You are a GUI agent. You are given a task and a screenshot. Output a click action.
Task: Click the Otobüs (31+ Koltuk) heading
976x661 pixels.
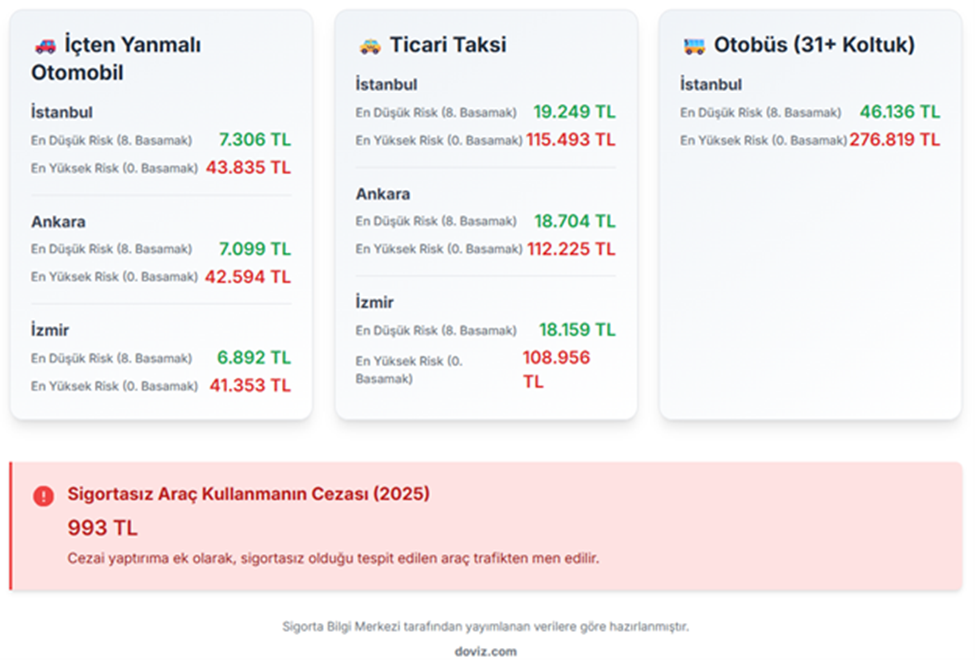(814, 45)
